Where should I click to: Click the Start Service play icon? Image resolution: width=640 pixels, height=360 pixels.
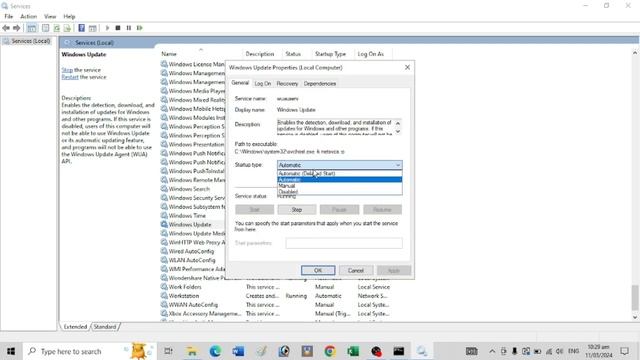[107, 28]
